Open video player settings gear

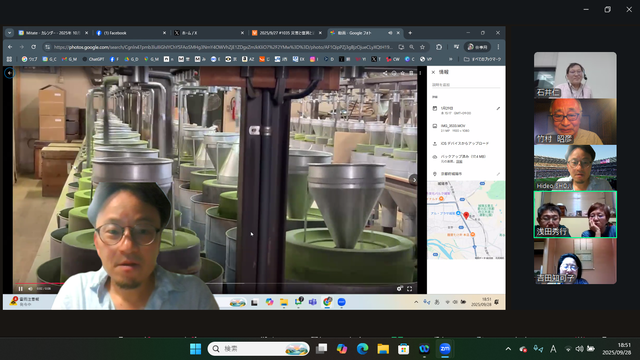(399, 289)
